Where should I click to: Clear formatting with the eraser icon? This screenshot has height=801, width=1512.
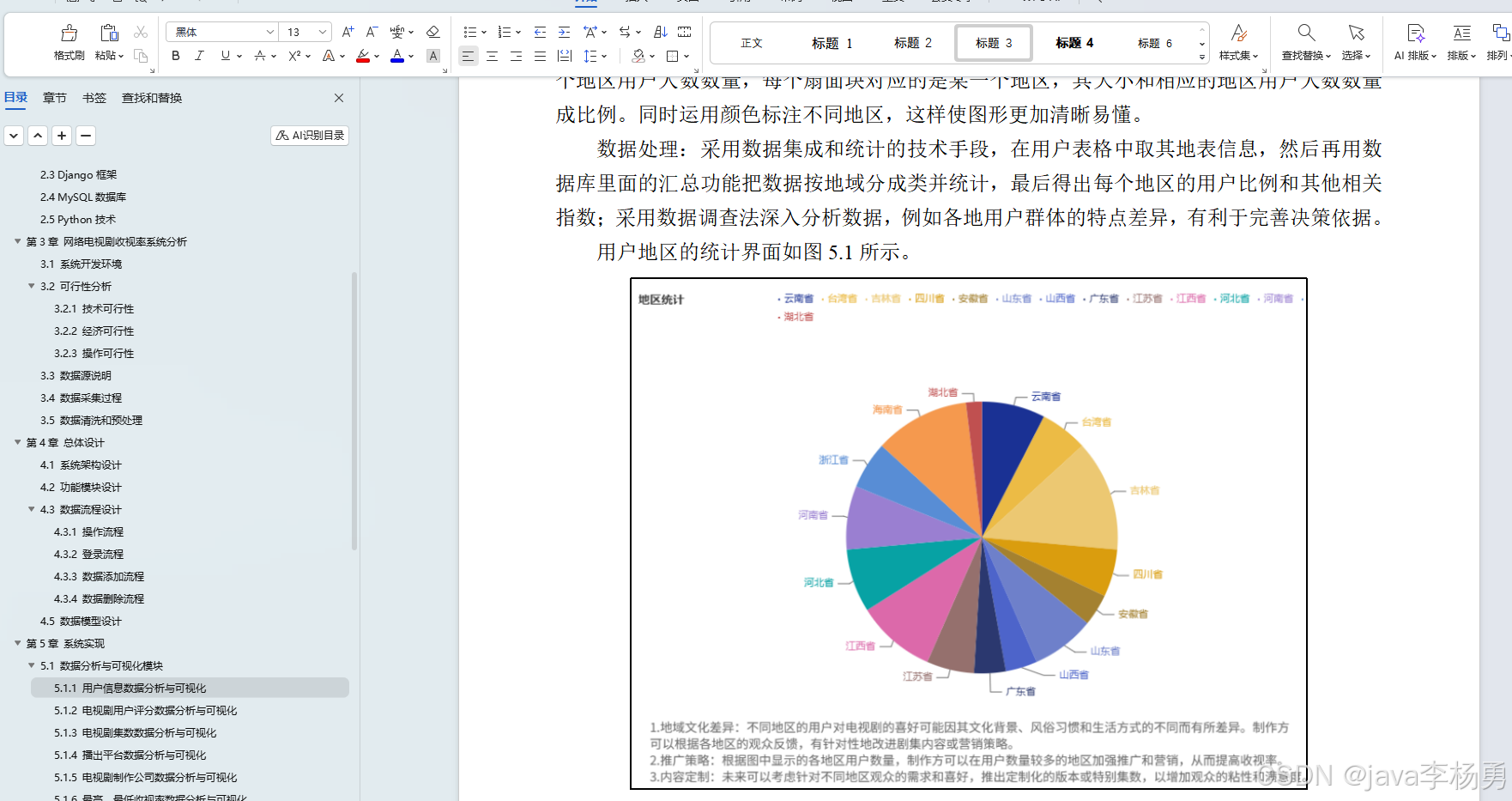point(432,32)
